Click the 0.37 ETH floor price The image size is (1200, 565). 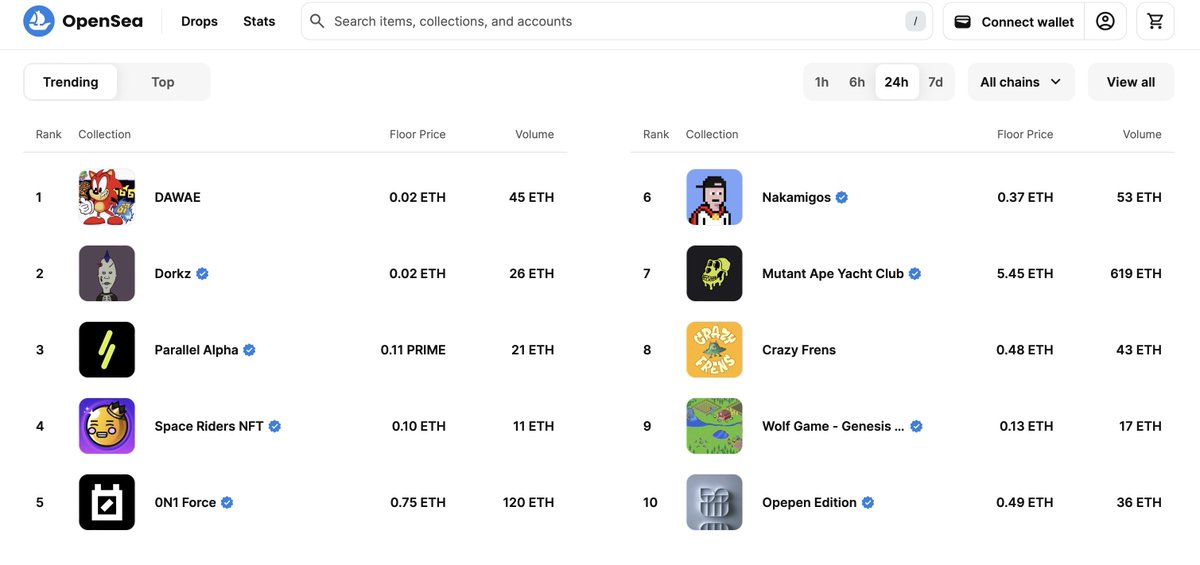(x=1025, y=197)
